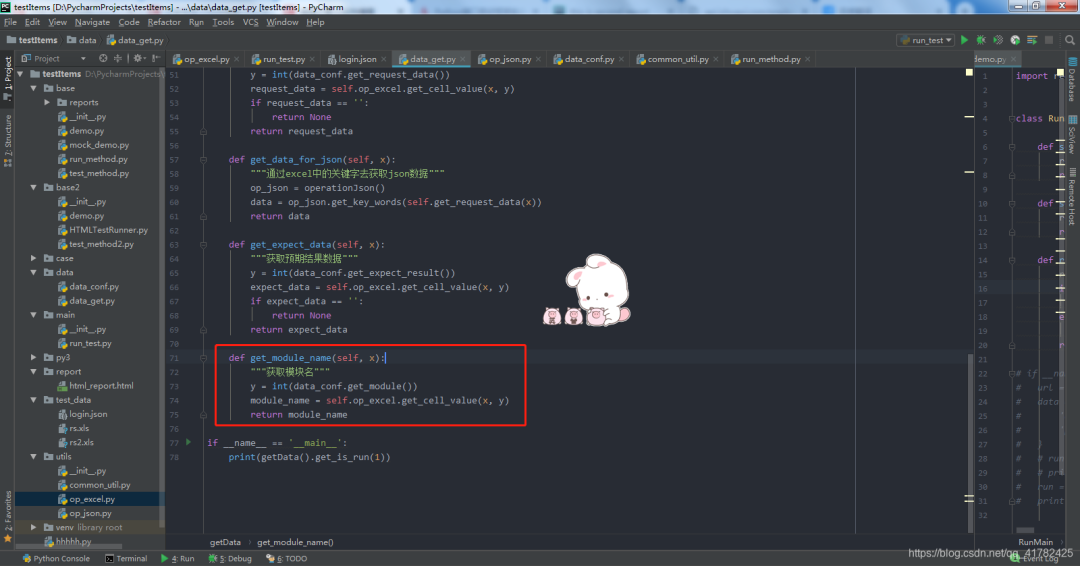Start debugging with the bug icon
The height and width of the screenshot is (566, 1080).
pyautogui.click(x=981, y=40)
